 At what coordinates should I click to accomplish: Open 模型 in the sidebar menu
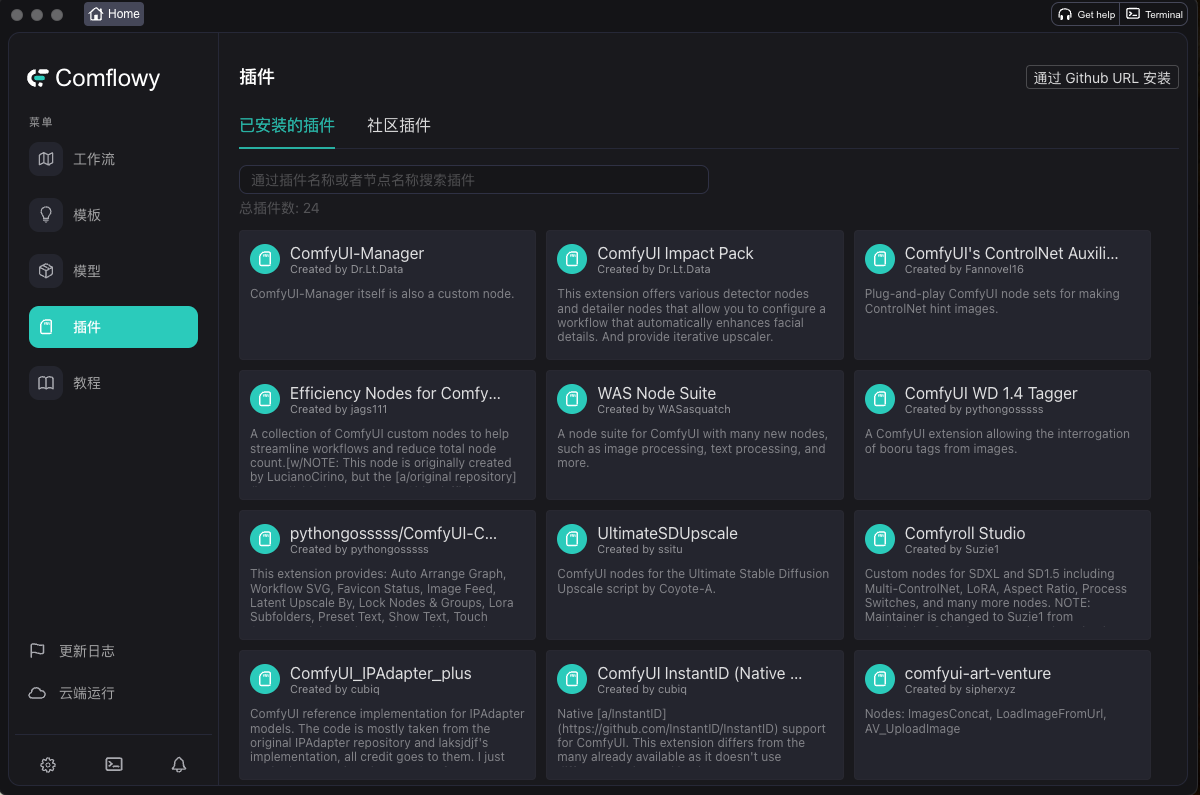[x=113, y=271]
